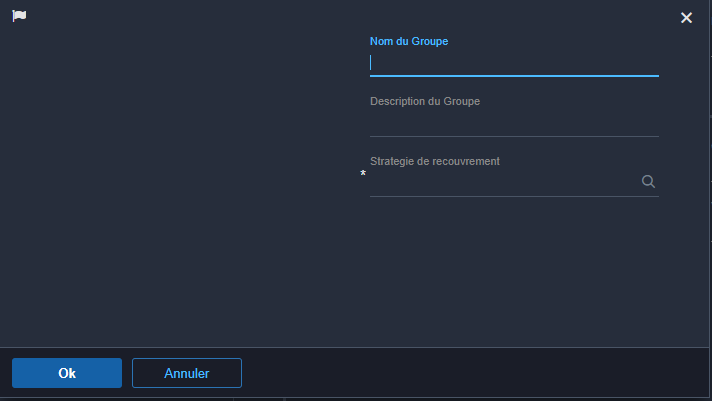Cancel with the Annuler button
This screenshot has width=714, height=402.
point(187,373)
